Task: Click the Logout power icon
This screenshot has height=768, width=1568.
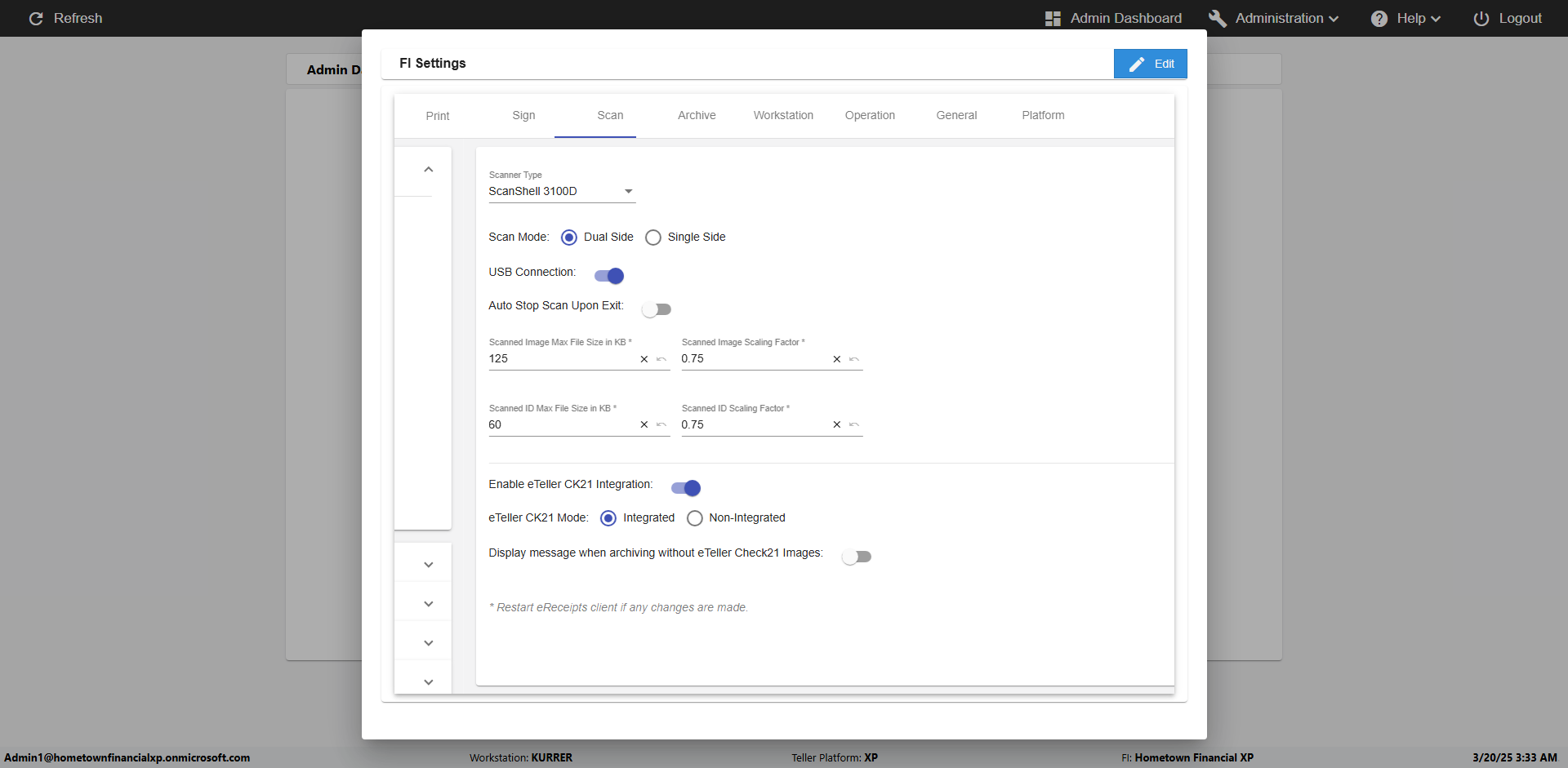Action: (x=1481, y=19)
